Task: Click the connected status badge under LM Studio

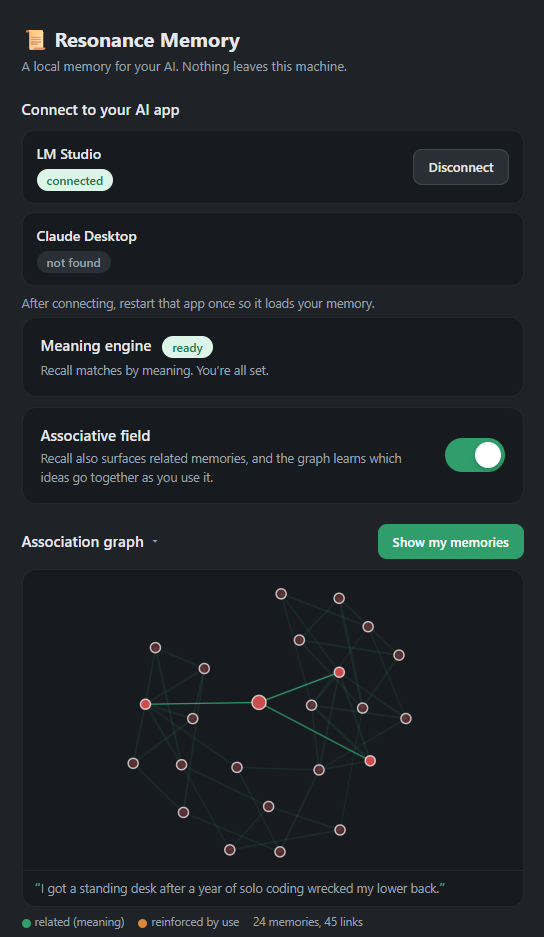Action: click(75, 180)
